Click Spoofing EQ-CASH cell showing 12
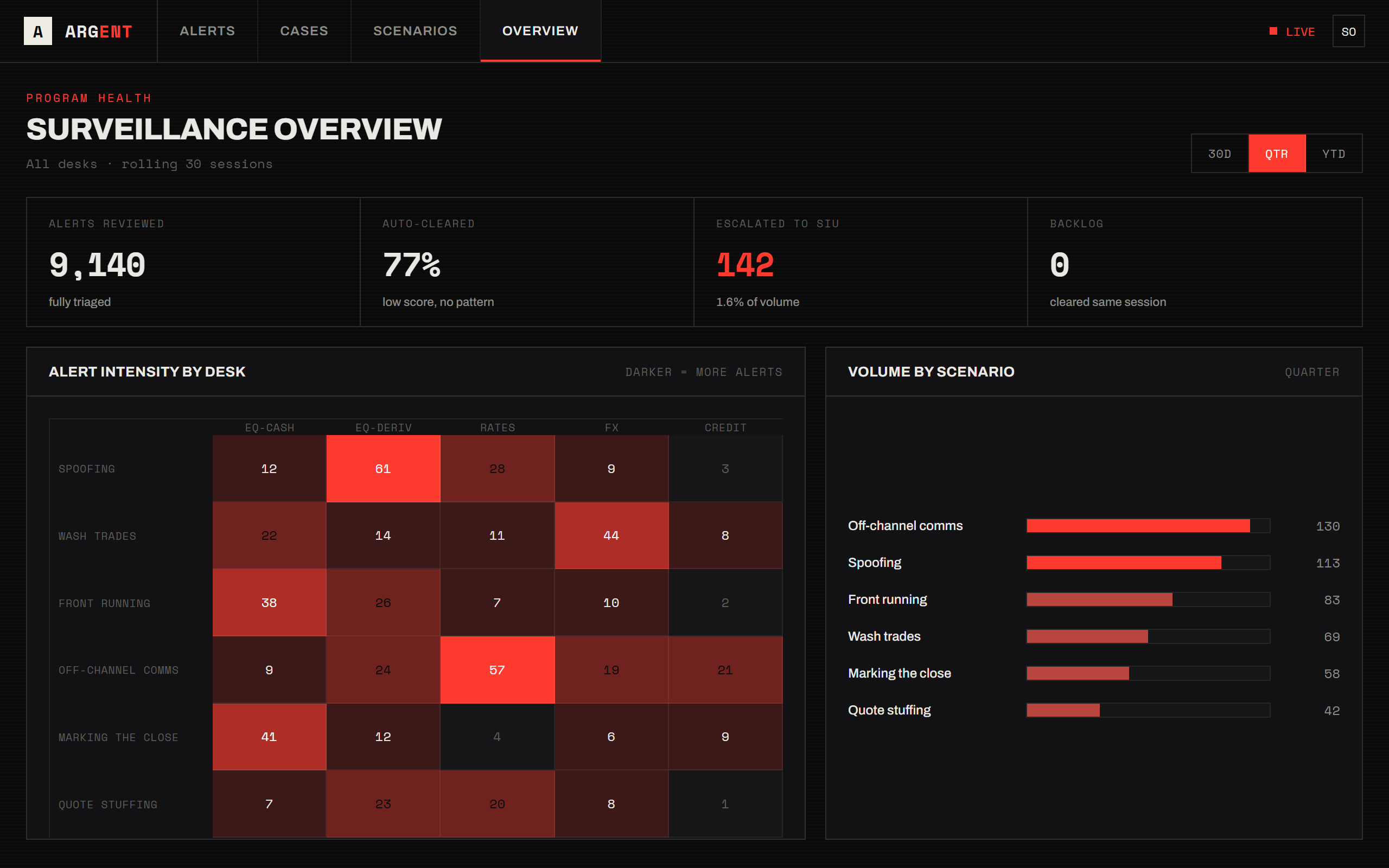Image resolution: width=1389 pixels, height=868 pixels. [x=269, y=468]
